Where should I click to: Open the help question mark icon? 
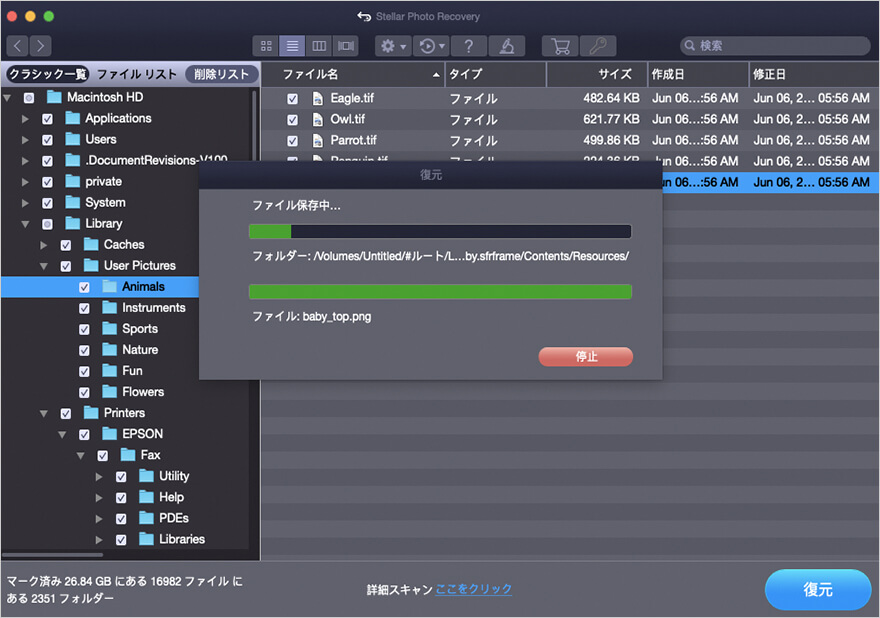pos(468,46)
